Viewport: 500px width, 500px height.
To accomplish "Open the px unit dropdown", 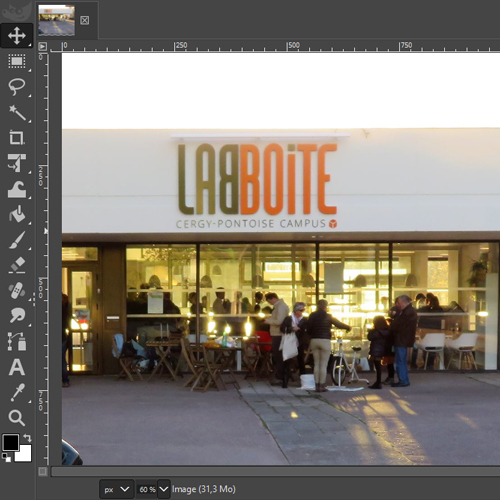I will [x=117, y=489].
